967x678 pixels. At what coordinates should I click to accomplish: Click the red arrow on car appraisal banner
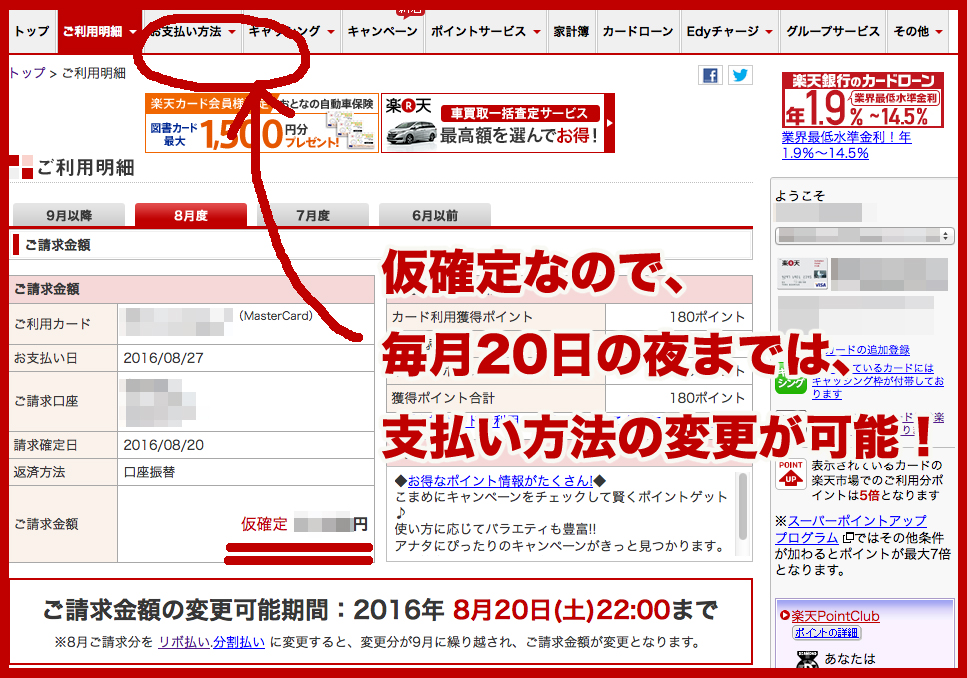tap(609, 123)
